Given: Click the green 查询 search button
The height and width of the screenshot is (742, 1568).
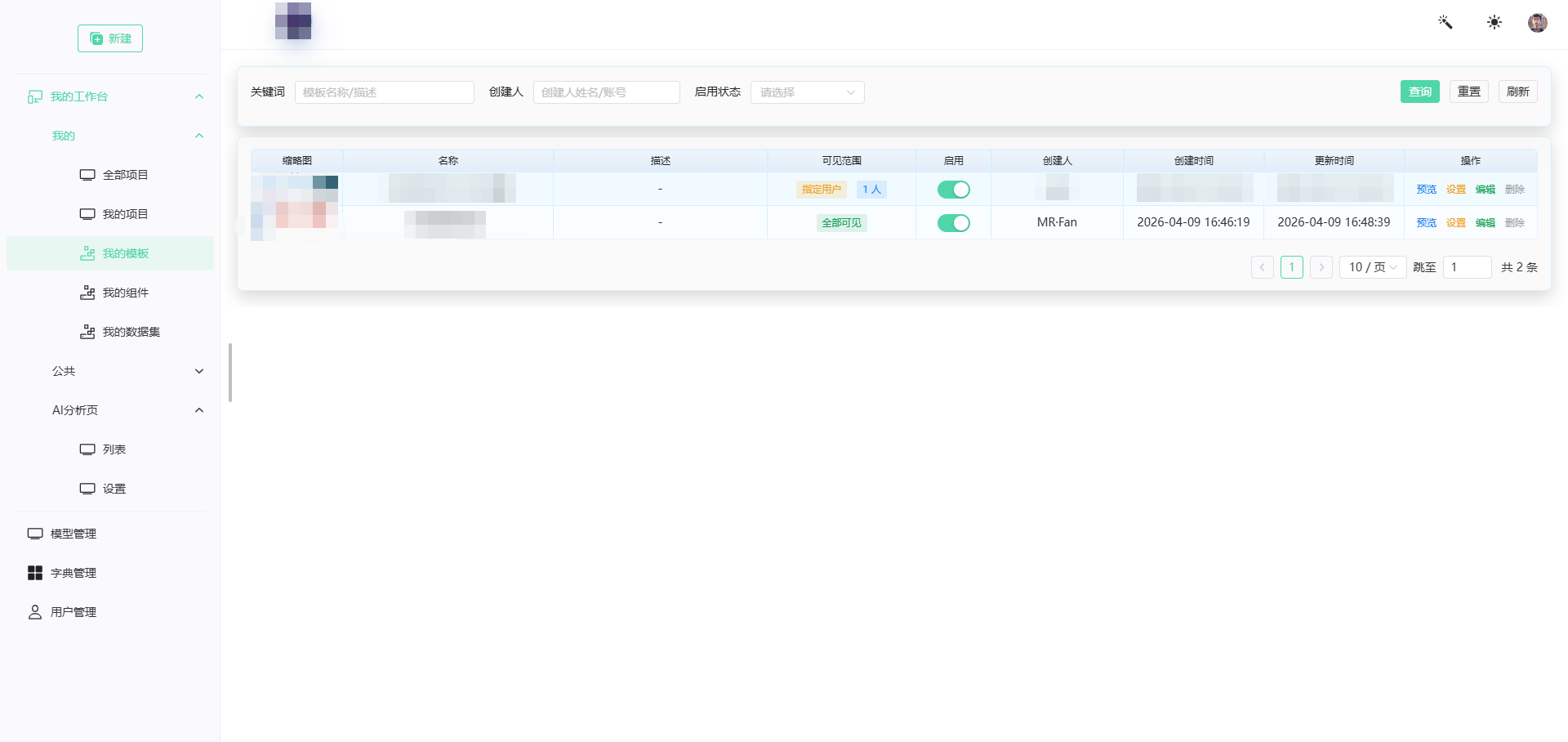Looking at the screenshot, I should pos(1419,92).
